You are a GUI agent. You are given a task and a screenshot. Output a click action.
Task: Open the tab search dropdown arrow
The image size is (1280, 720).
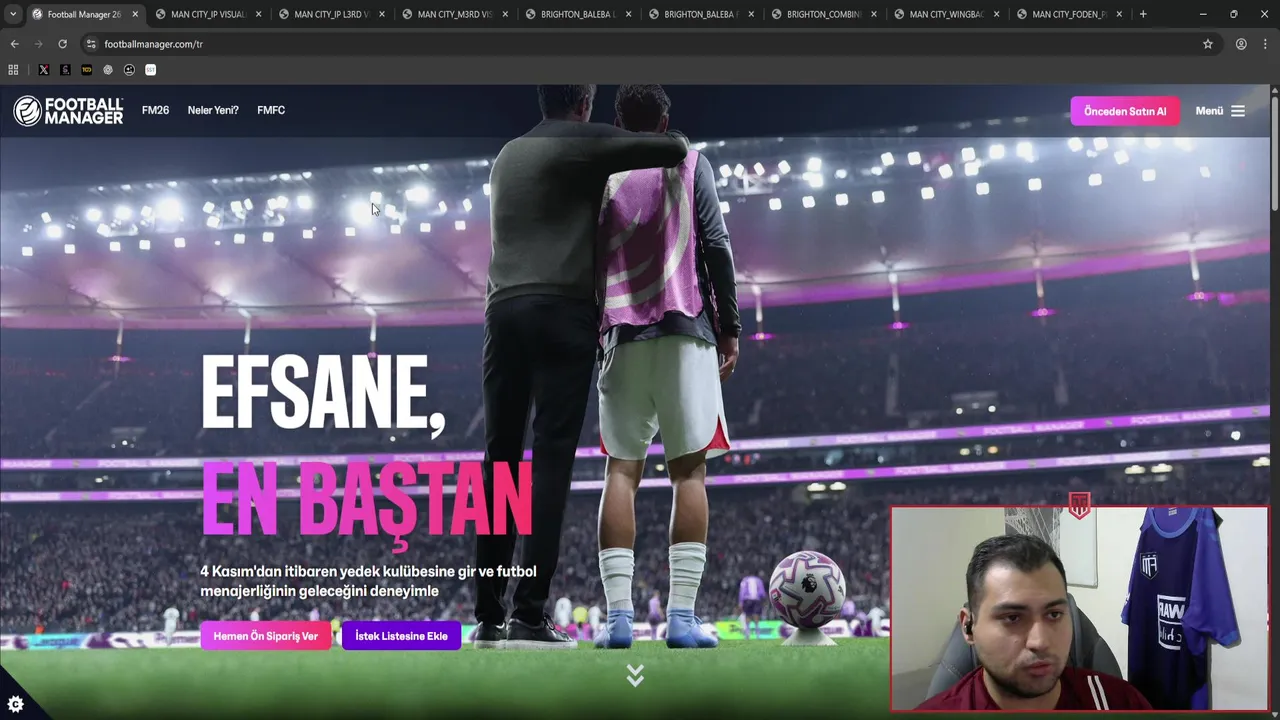[x=13, y=14]
